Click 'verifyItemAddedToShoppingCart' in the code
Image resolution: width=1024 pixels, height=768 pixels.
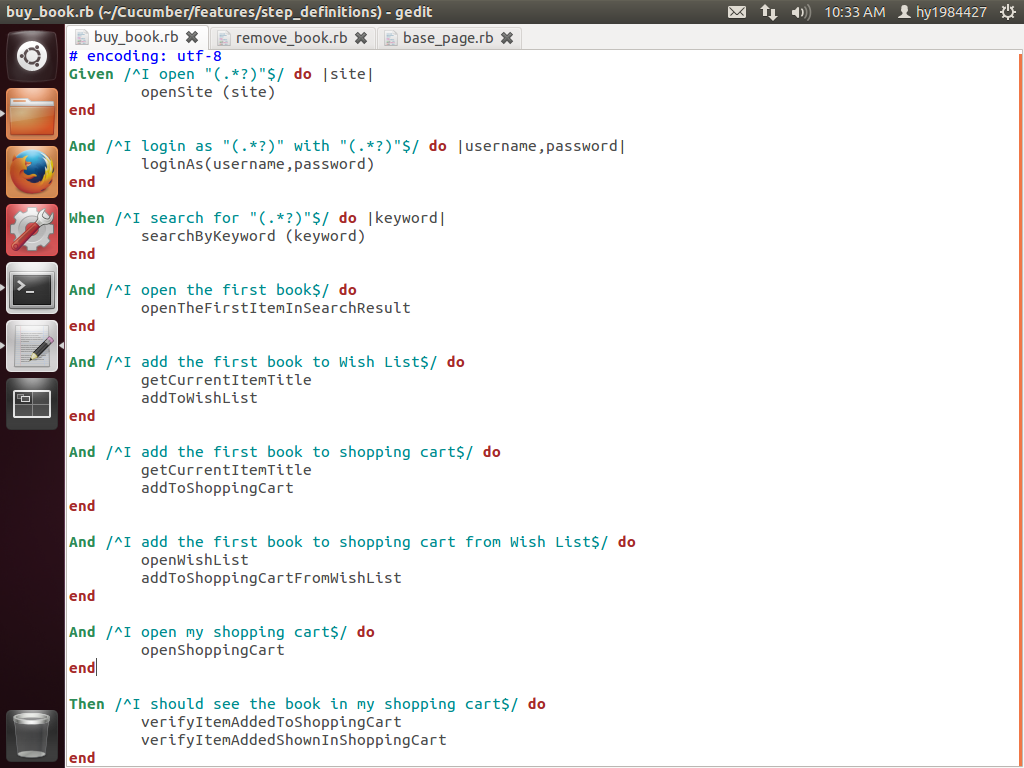click(271, 722)
